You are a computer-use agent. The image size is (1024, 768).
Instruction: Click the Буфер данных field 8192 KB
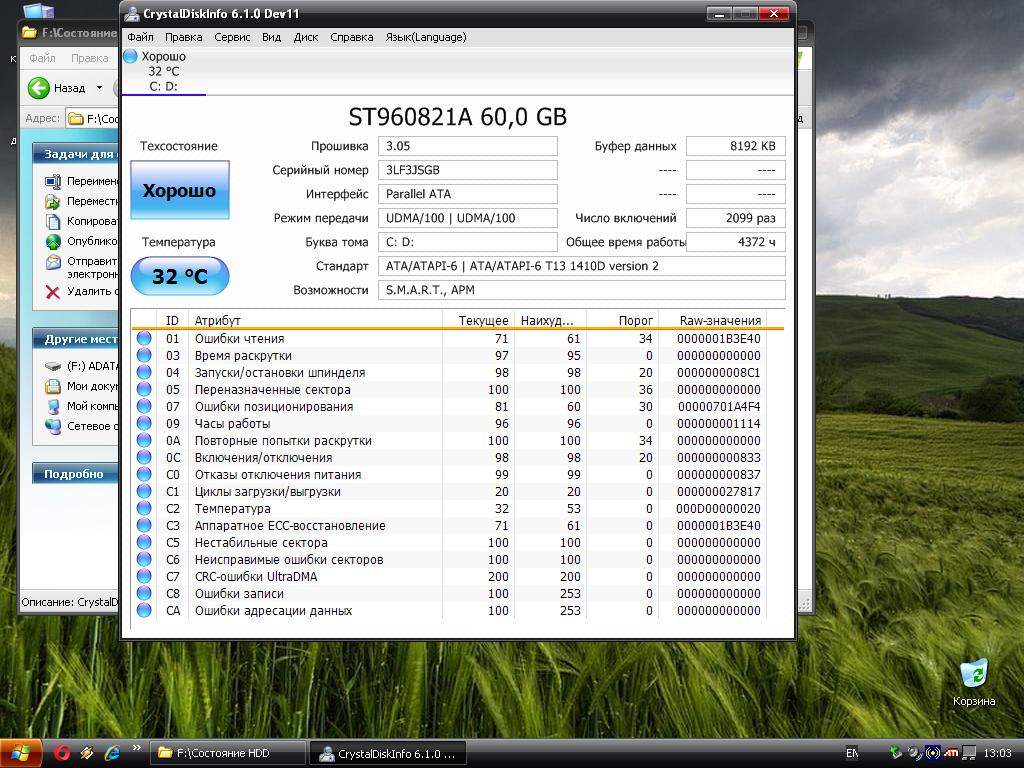click(x=735, y=146)
